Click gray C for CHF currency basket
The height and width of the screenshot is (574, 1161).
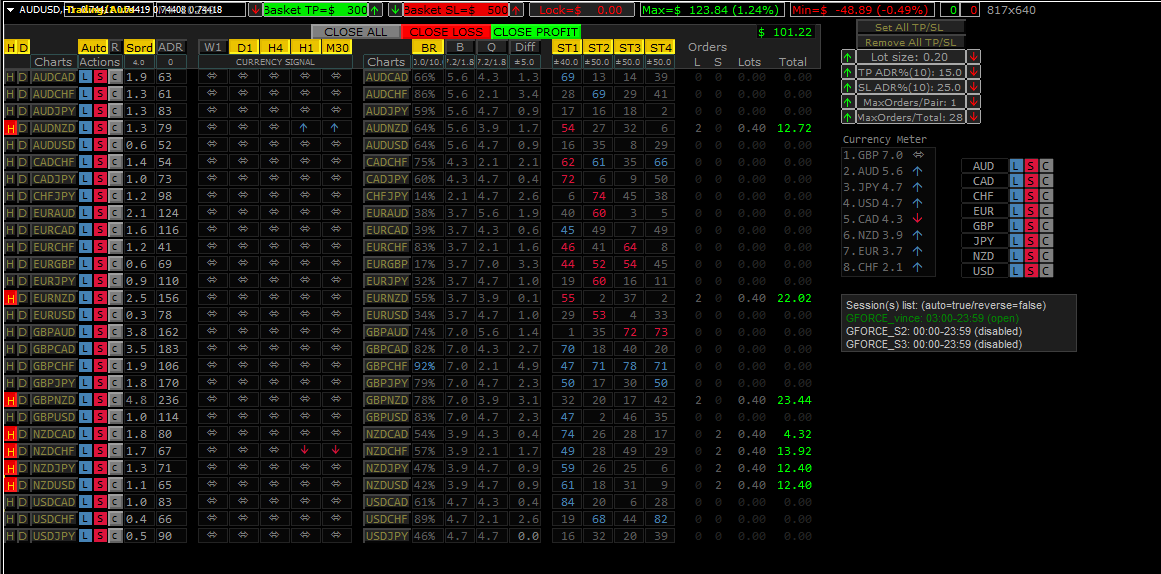point(1045,196)
